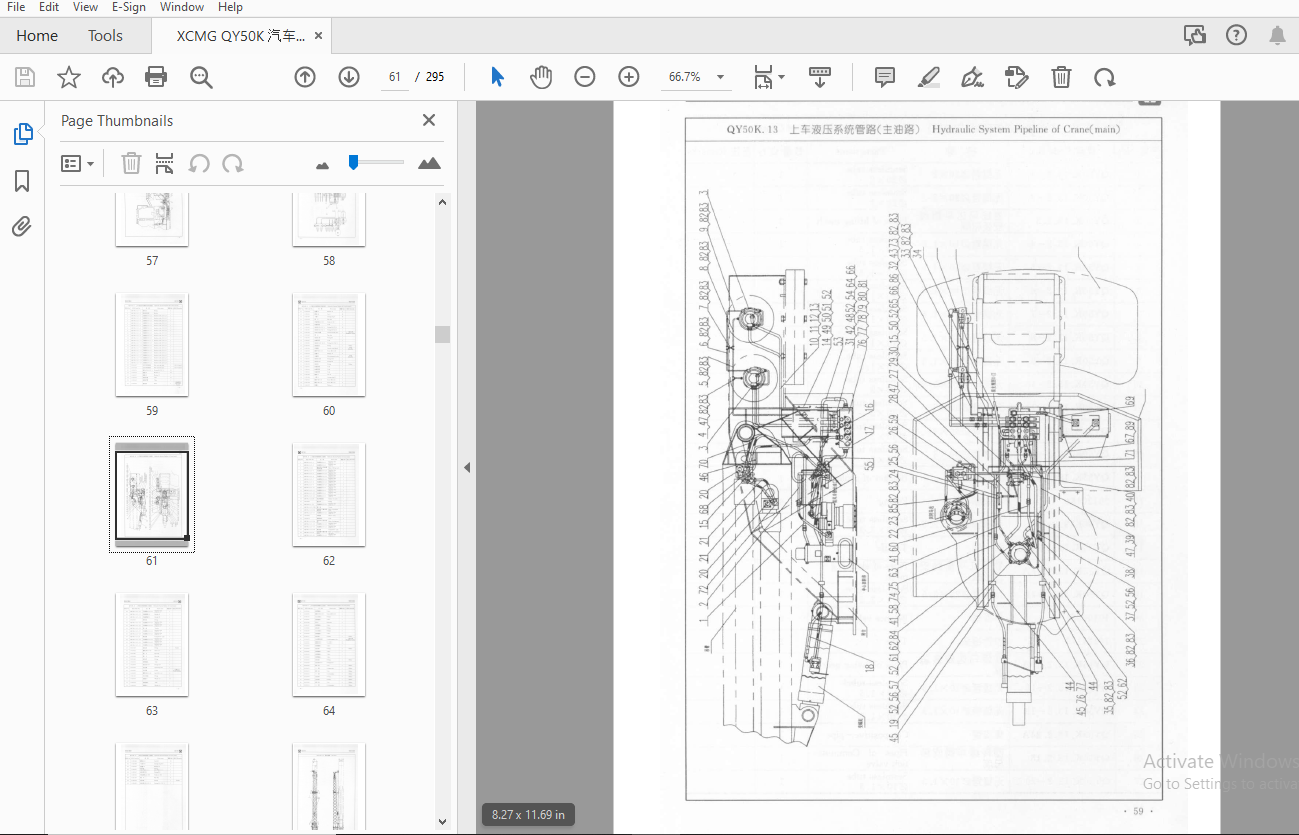The width and height of the screenshot is (1299, 835).
Task: Reduce thumbnail size small mountain icon
Action: pyautogui.click(x=322, y=164)
